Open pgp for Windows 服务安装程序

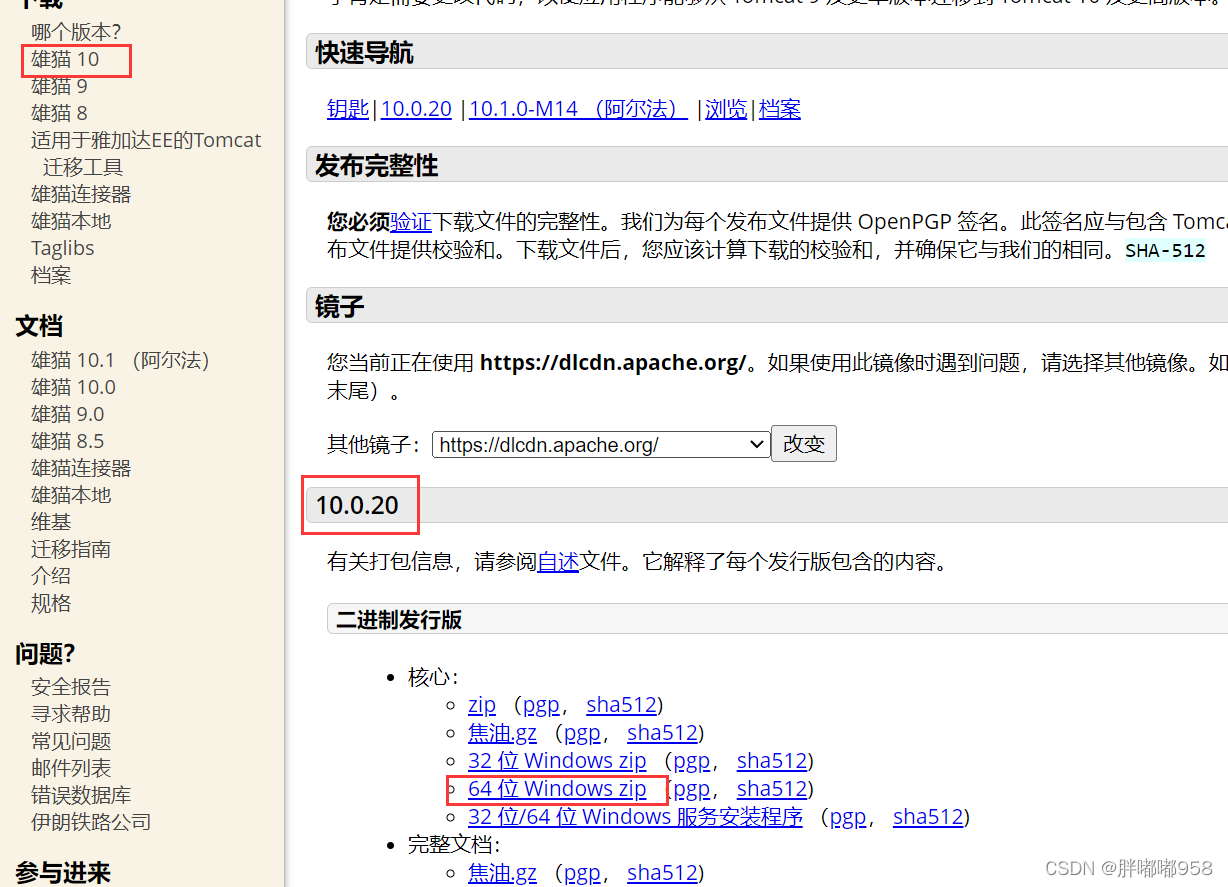tap(848, 817)
